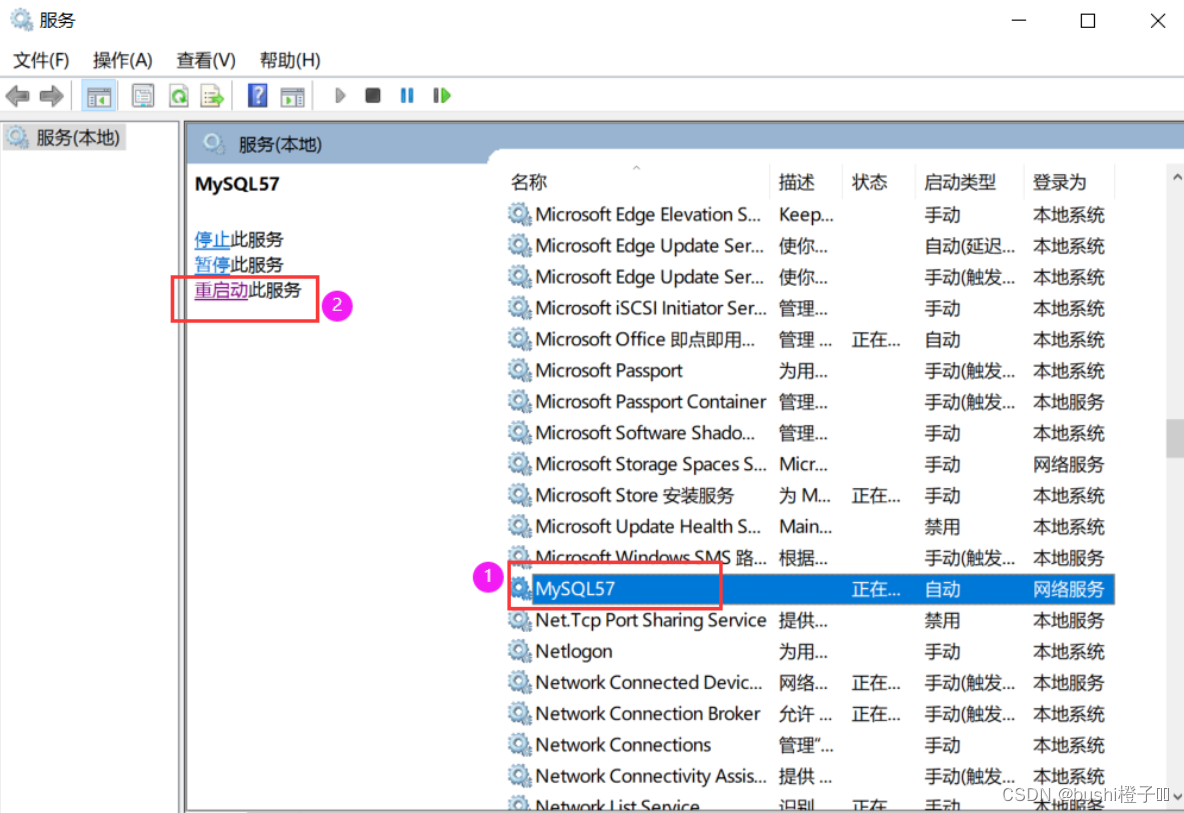Click the Export List toolbar icon
The height and width of the screenshot is (813, 1184).
click(x=212, y=96)
